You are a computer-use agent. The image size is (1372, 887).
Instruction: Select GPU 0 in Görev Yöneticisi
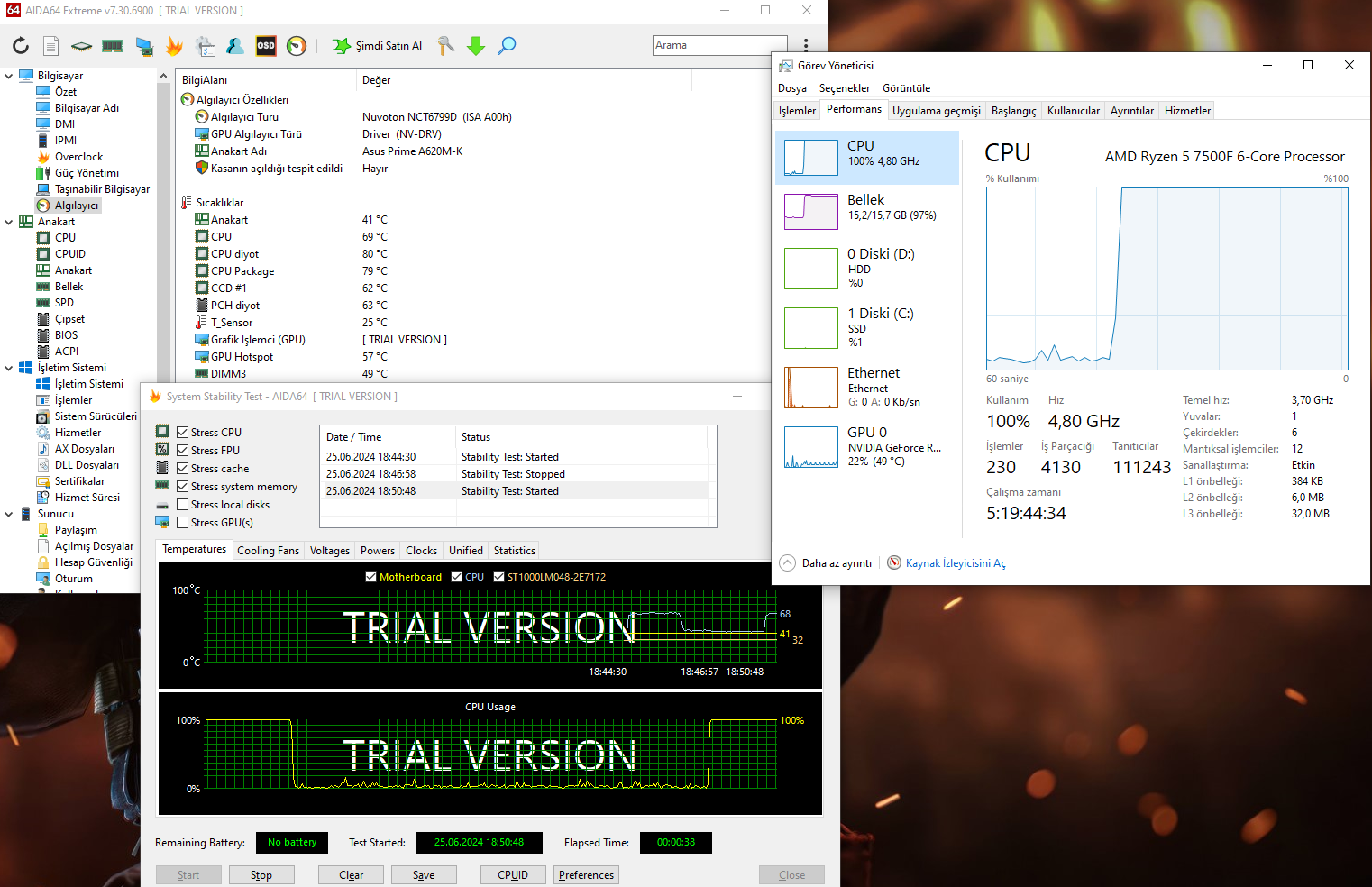pos(866,446)
